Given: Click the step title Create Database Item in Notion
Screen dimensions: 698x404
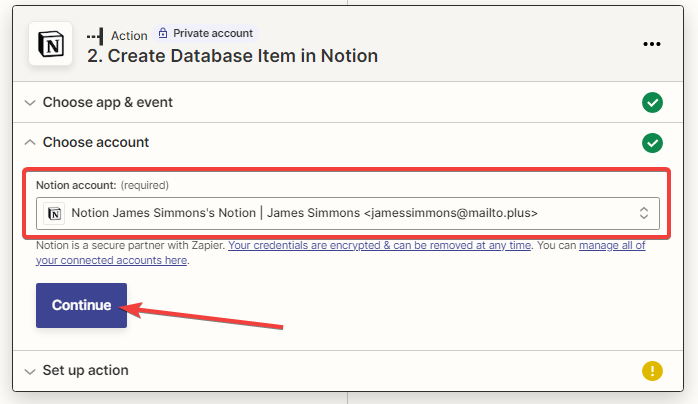Looking at the screenshot, I should 232,56.
